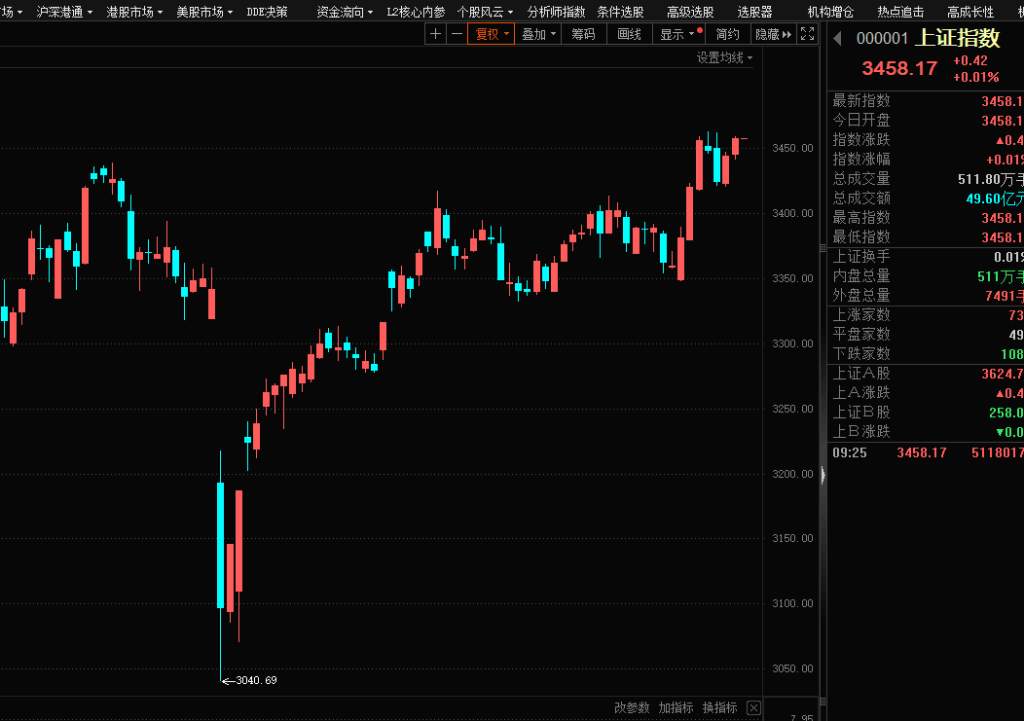This screenshot has height=721, width=1024.
Task: Open the 沪深港通 menu
Action: click(x=64, y=12)
